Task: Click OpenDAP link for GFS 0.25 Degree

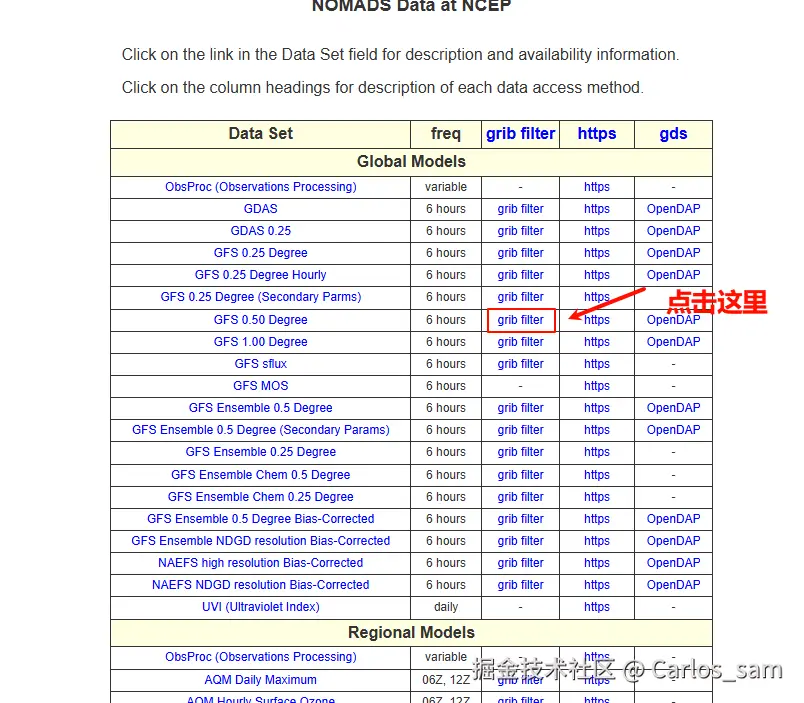Action: click(673, 253)
